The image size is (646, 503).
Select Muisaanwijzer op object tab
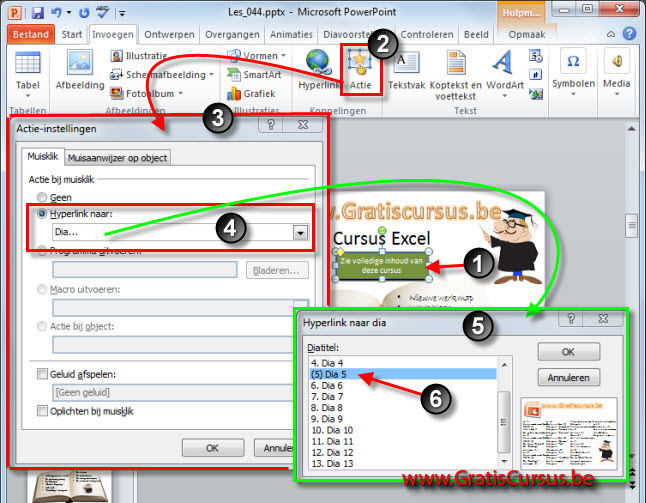pyautogui.click(x=117, y=158)
